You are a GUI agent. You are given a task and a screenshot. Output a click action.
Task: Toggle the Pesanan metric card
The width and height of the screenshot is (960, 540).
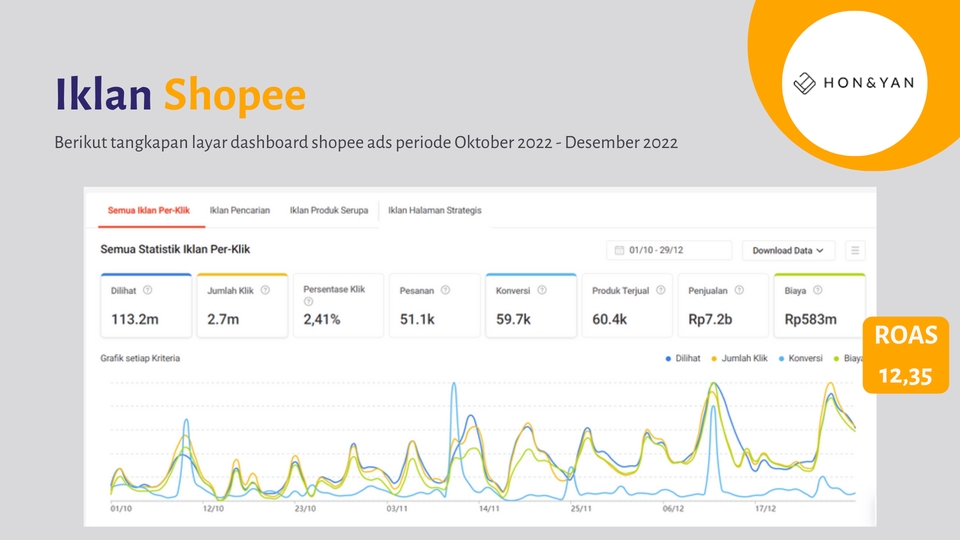(x=435, y=306)
